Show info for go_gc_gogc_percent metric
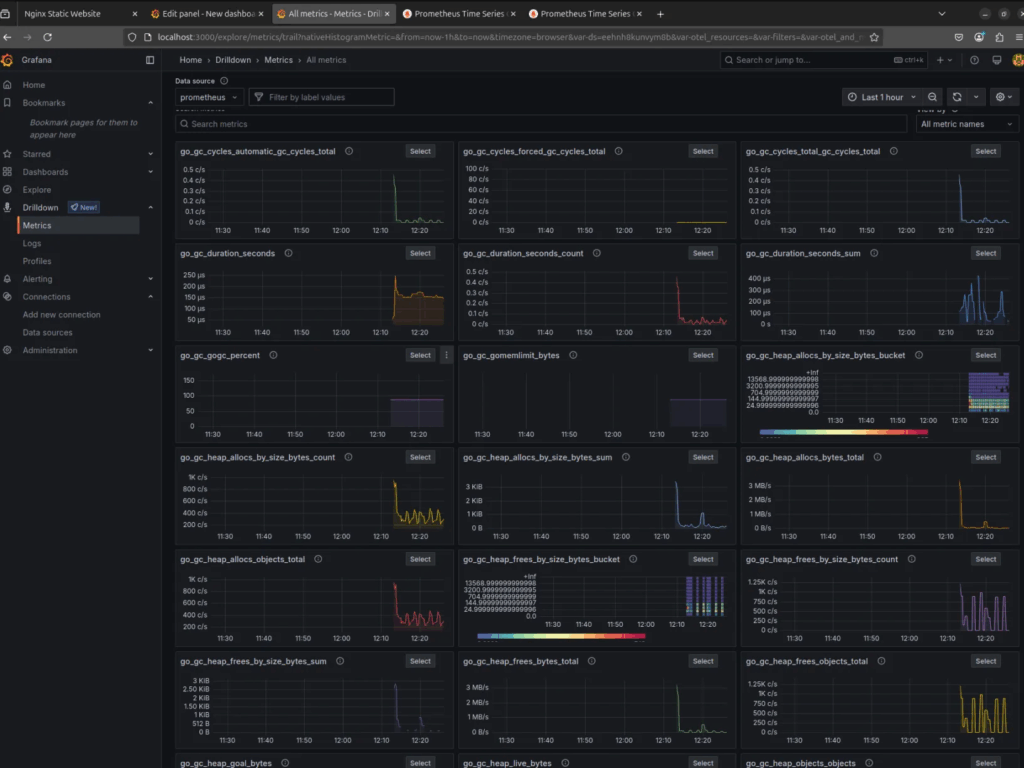Screen dimensions: 1024x768 [x=274, y=355]
